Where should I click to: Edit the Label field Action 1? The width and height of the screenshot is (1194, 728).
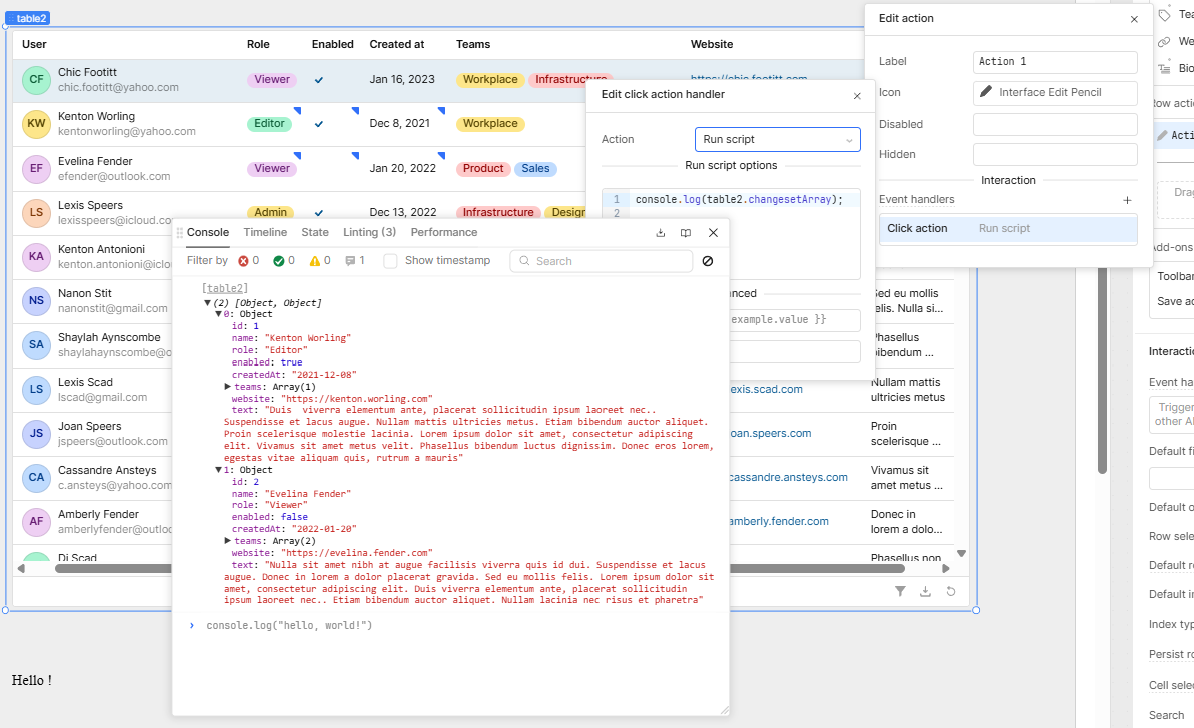tap(1055, 62)
